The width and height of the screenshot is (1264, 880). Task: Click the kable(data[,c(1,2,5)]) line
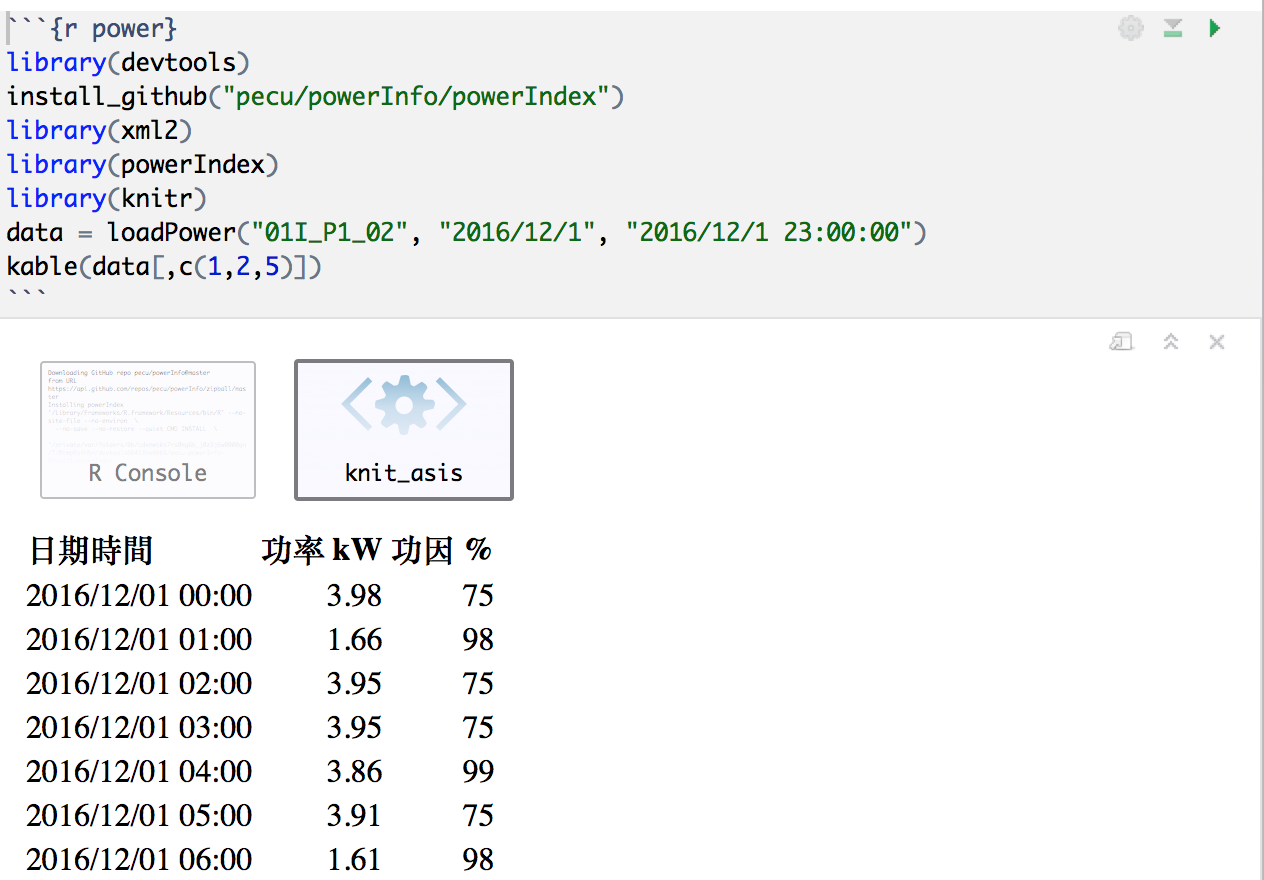pos(164,267)
